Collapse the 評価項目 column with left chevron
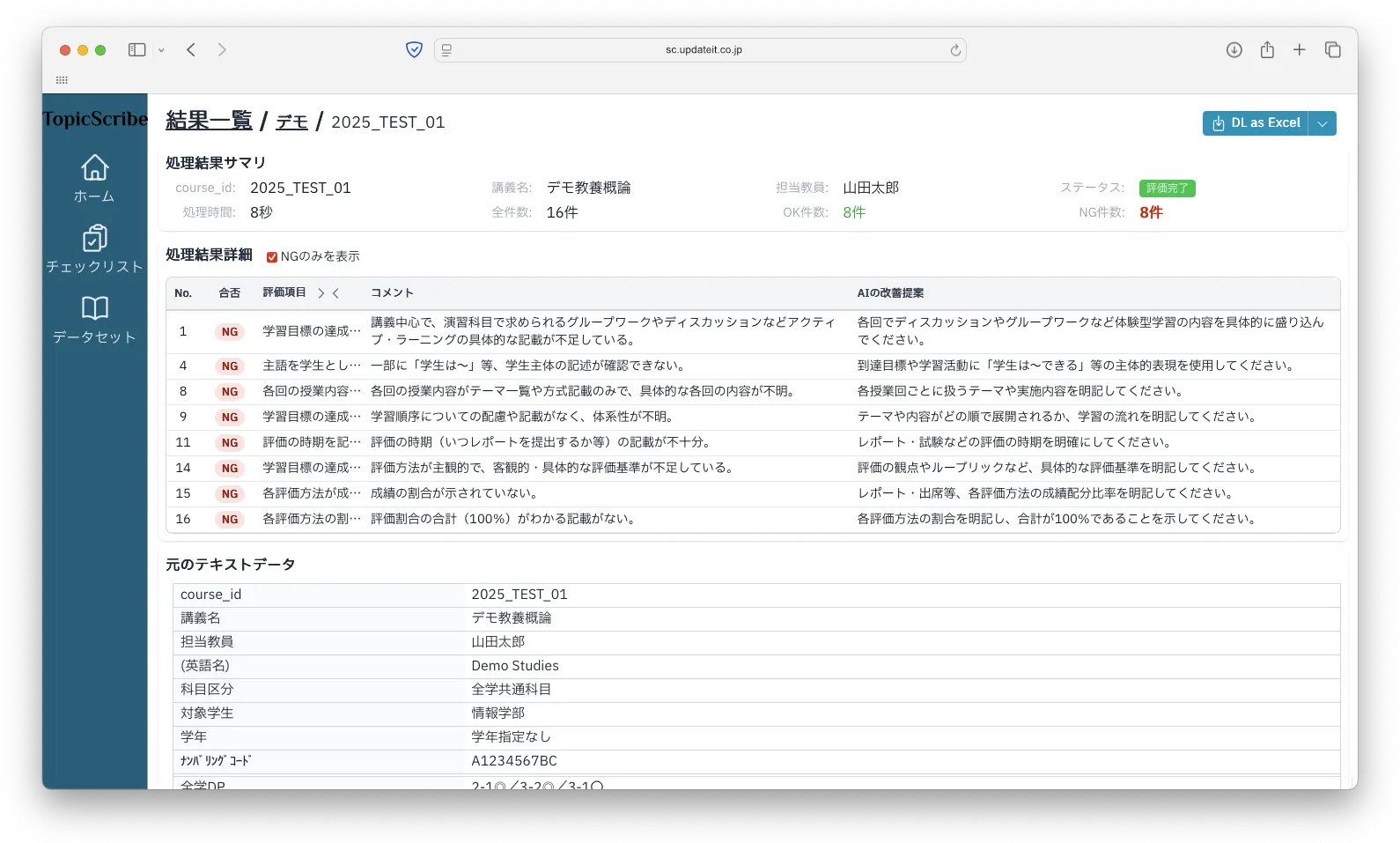 click(335, 293)
